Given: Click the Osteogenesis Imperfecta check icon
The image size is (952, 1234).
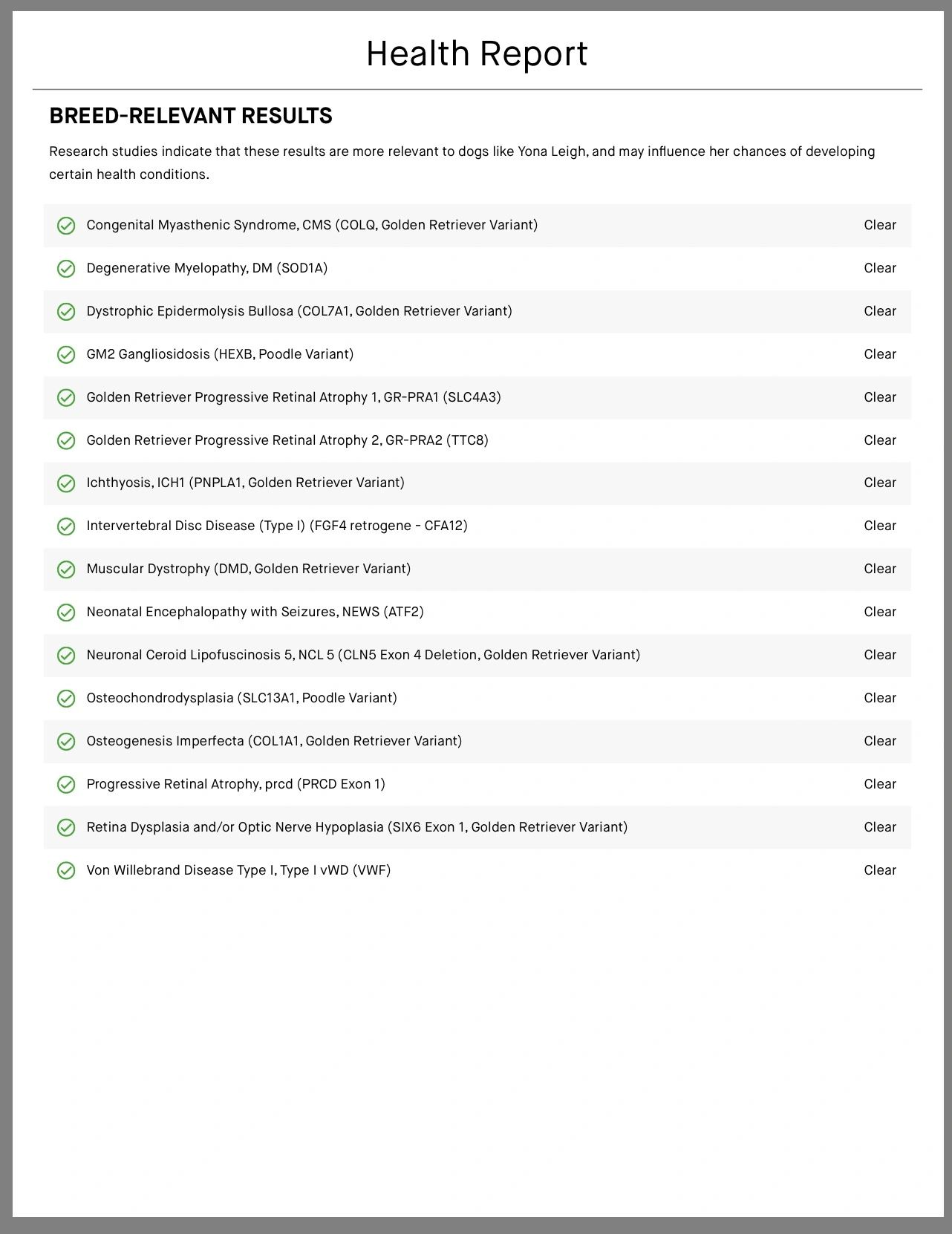Looking at the screenshot, I should point(66,742).
